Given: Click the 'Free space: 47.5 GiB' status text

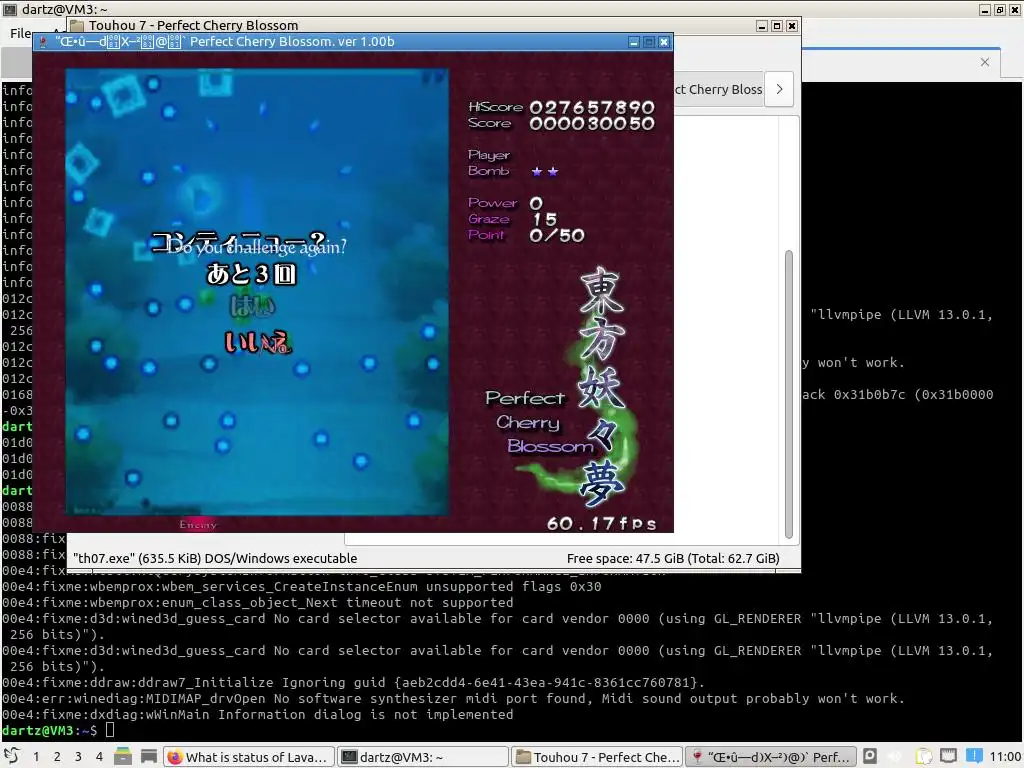Looking at the screenshot, I should pyautogui.click(x=673, y=558).
